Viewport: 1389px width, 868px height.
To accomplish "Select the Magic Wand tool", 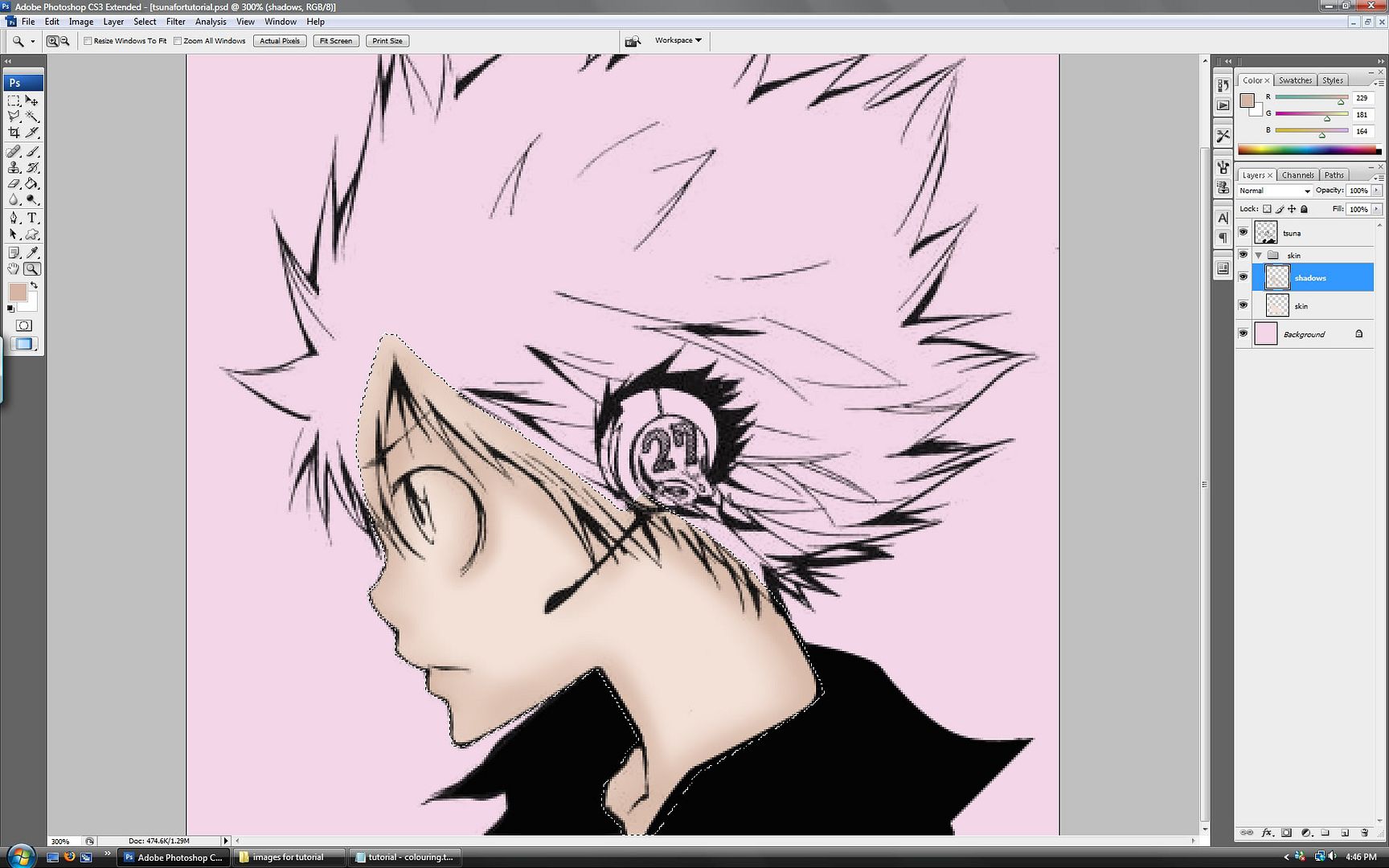I will coord(32,117).
